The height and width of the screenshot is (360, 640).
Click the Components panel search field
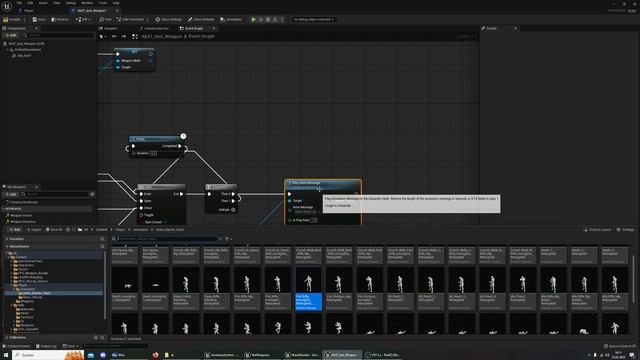coord(58,36)
